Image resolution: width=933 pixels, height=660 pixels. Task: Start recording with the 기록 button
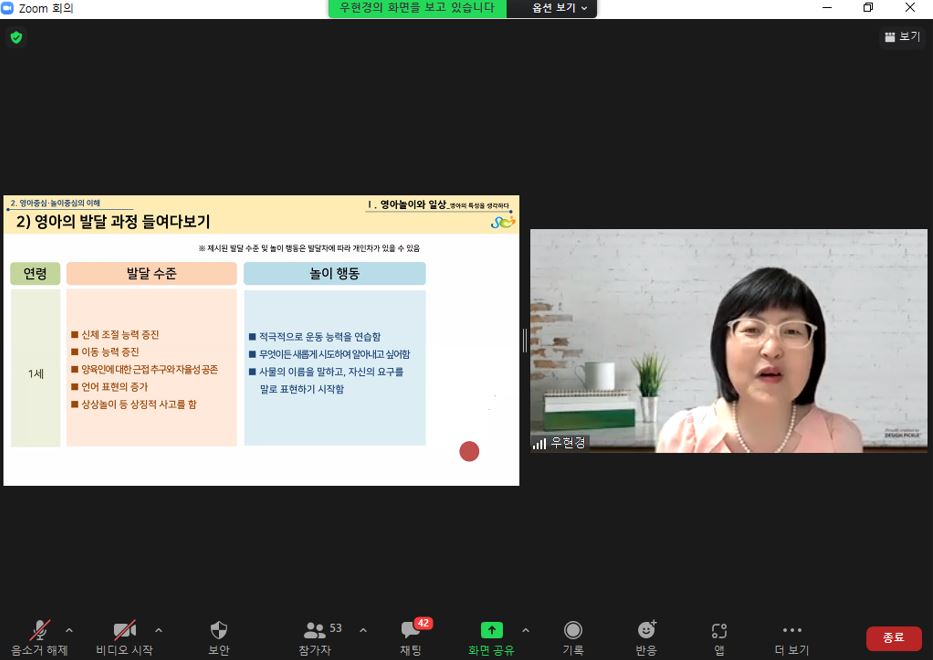point(573,631)
